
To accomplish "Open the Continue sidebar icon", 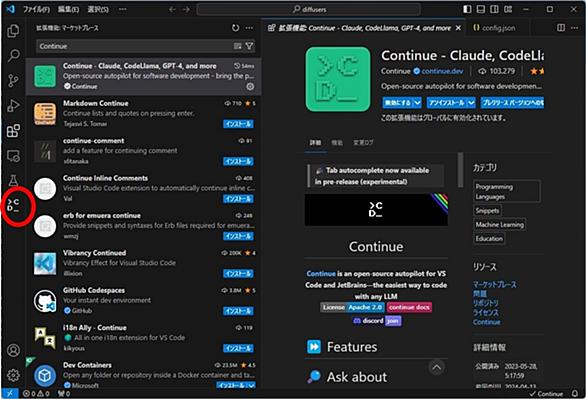I will tap(13, 205).
